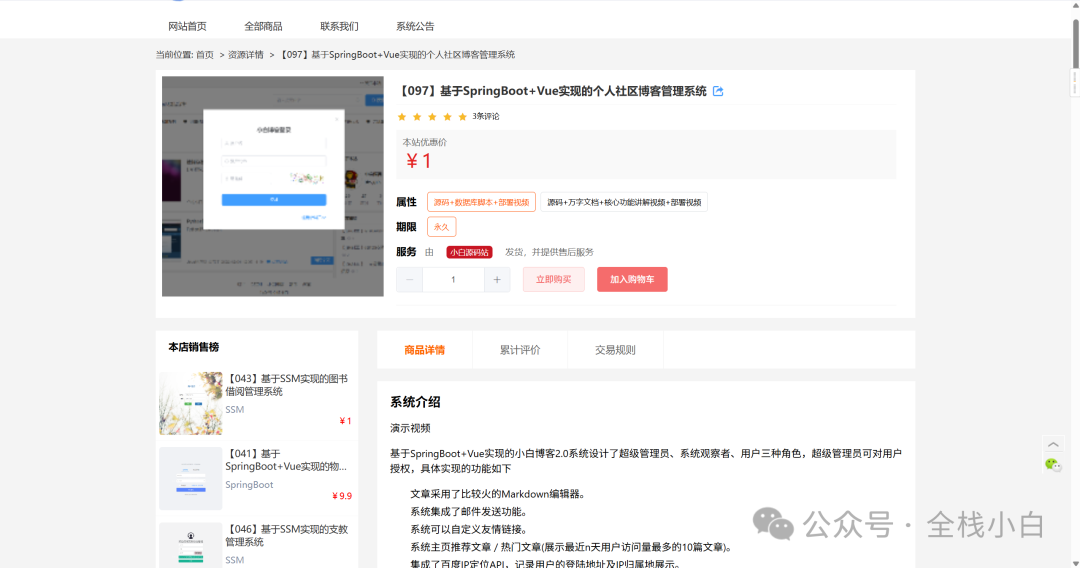The height and width of the screenshot is (568, 1080).
Task: Select 源码+数据库脚本+部署视频 attribute option
Action: [481, 202]
